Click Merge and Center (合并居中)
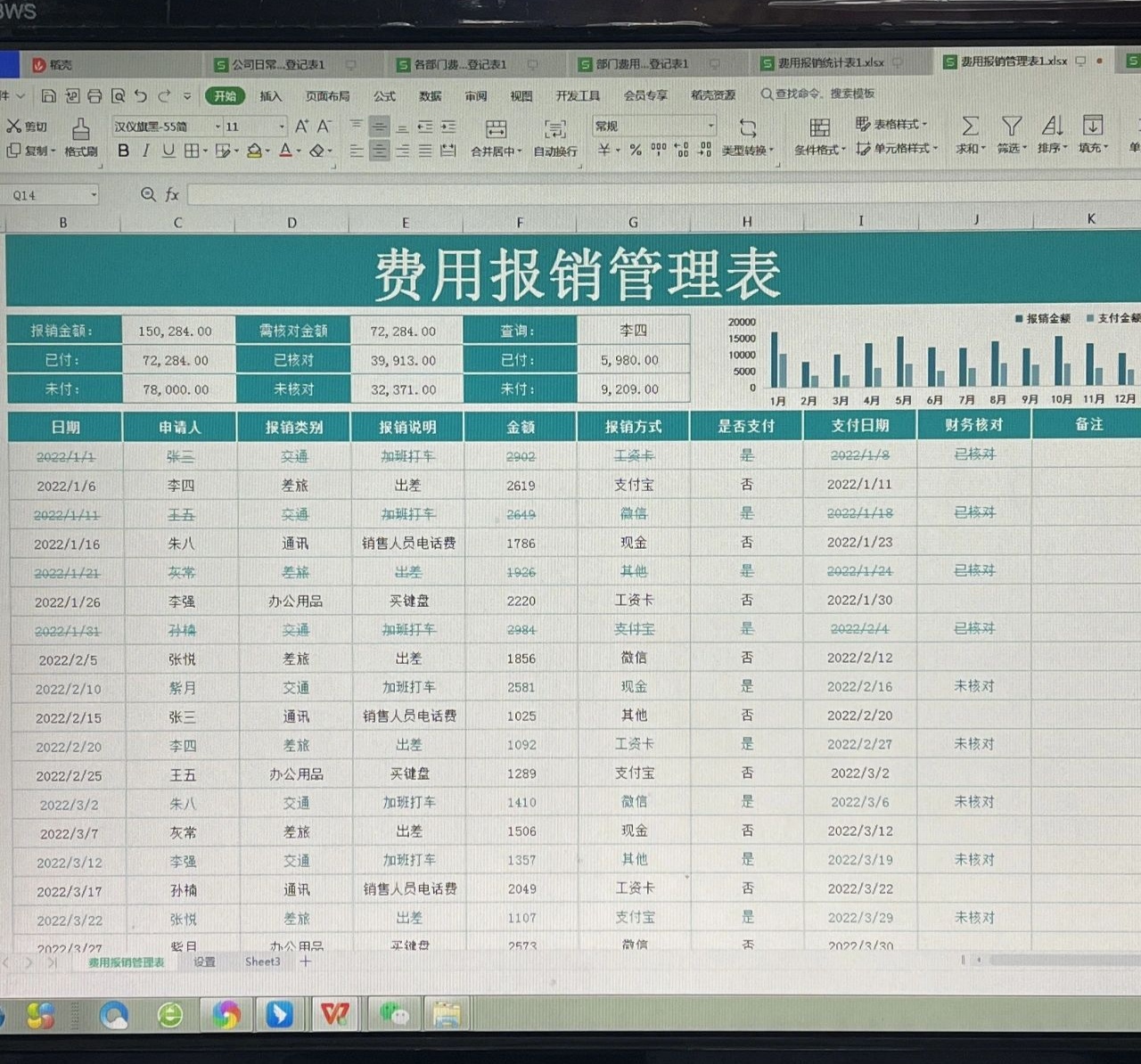This screenshot has height=1064, width=1141. [x=497, y=138]
